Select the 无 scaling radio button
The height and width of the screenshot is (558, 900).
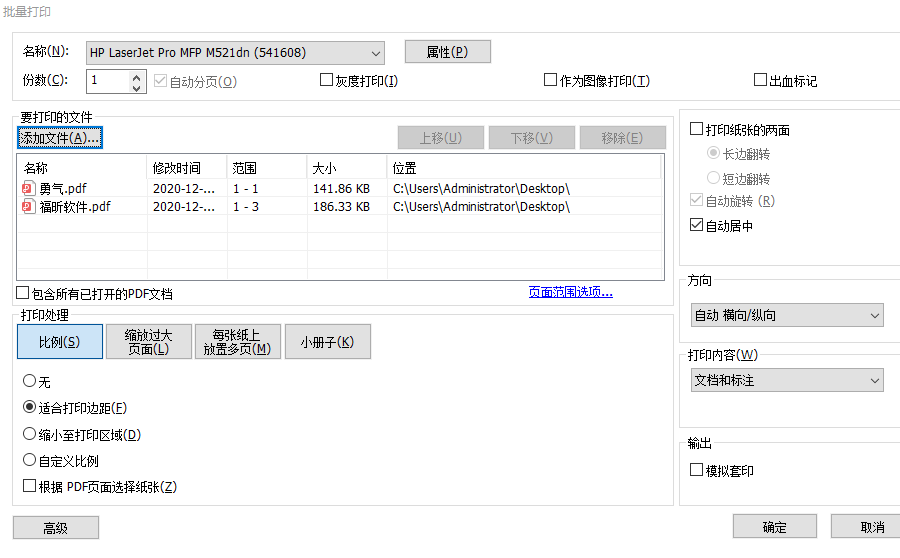point(29,381)
